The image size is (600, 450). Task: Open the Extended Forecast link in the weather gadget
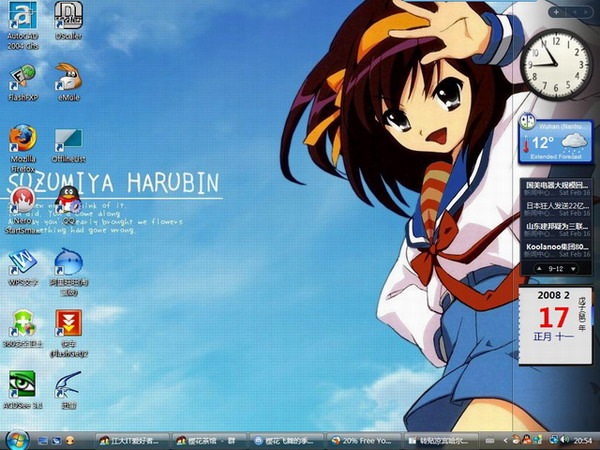556,157
